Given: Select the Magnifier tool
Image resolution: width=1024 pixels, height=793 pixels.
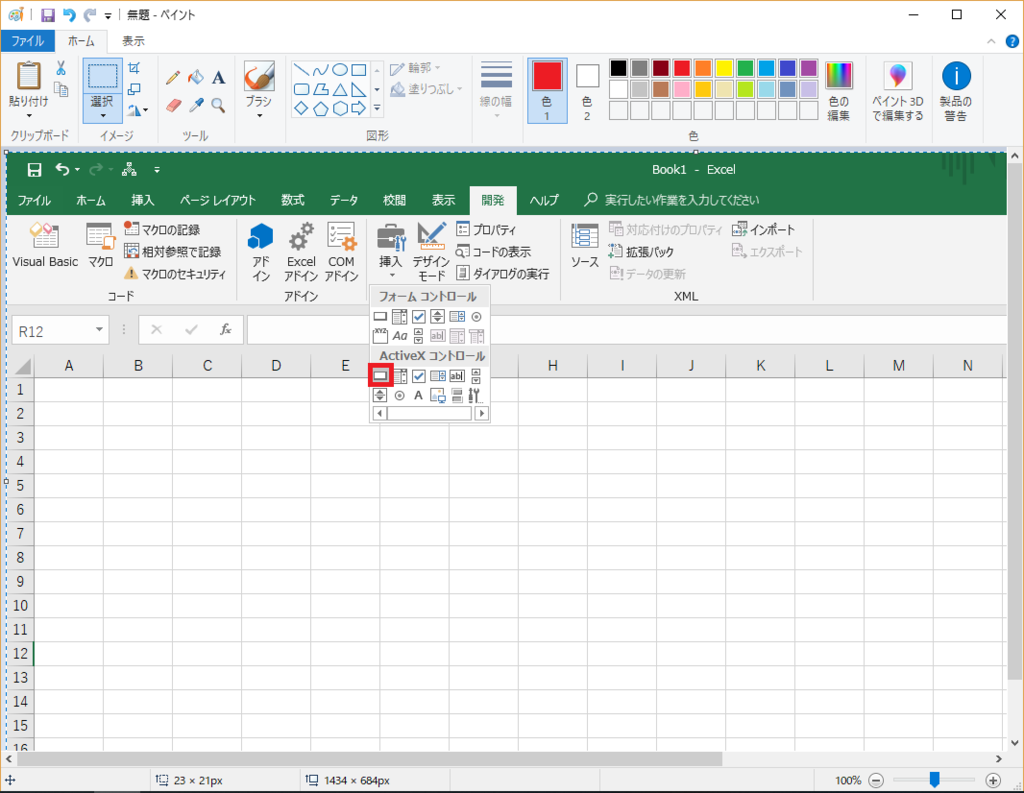Looking at the screenshot, I should pyautogui.click(x=217, y=106).
